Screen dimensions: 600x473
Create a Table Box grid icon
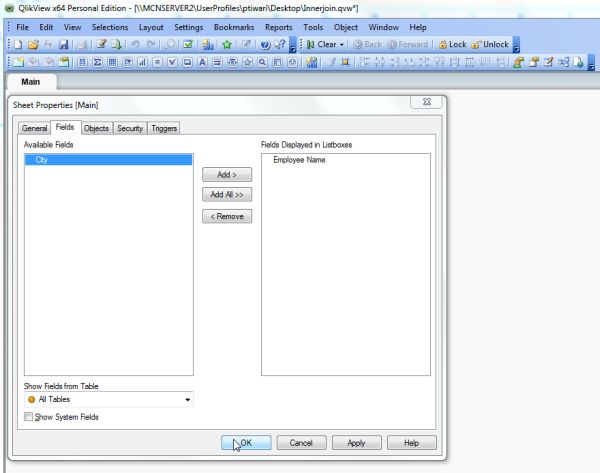(x=112, y=62)
